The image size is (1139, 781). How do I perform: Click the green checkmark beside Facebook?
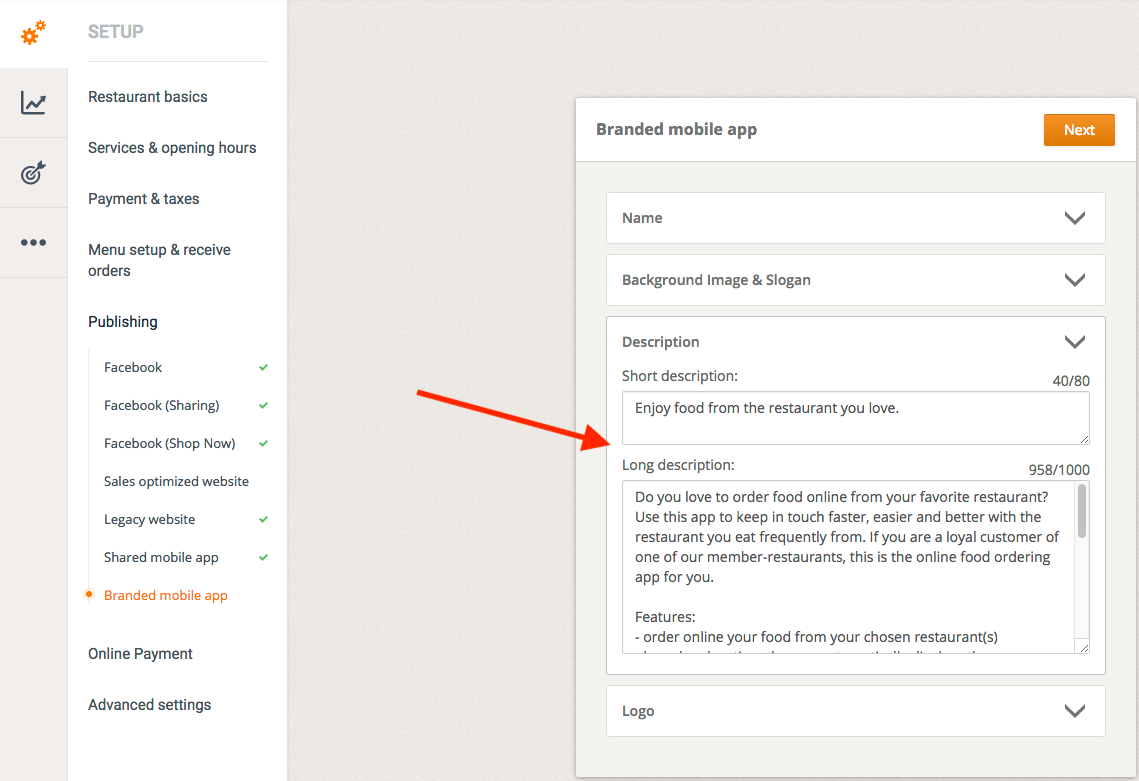264,368
